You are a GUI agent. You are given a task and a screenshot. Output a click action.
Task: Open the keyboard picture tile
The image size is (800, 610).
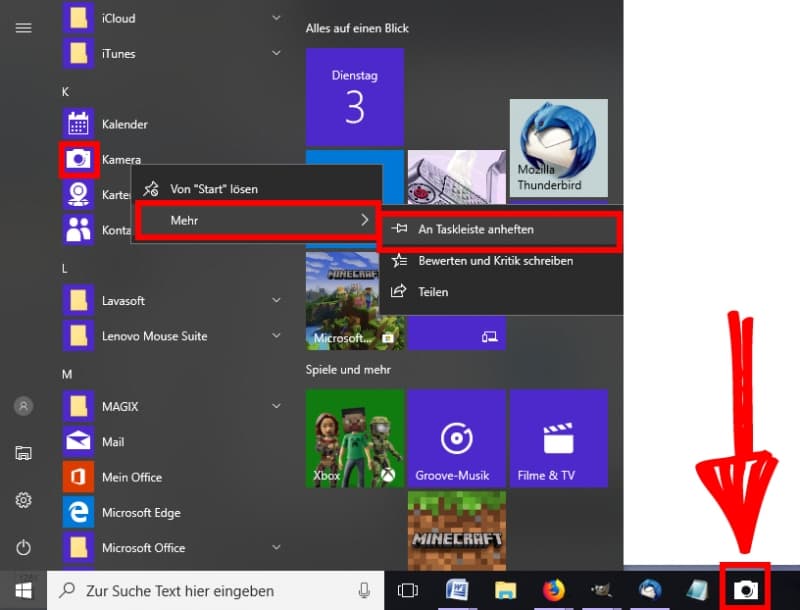[x=457, y=177]
